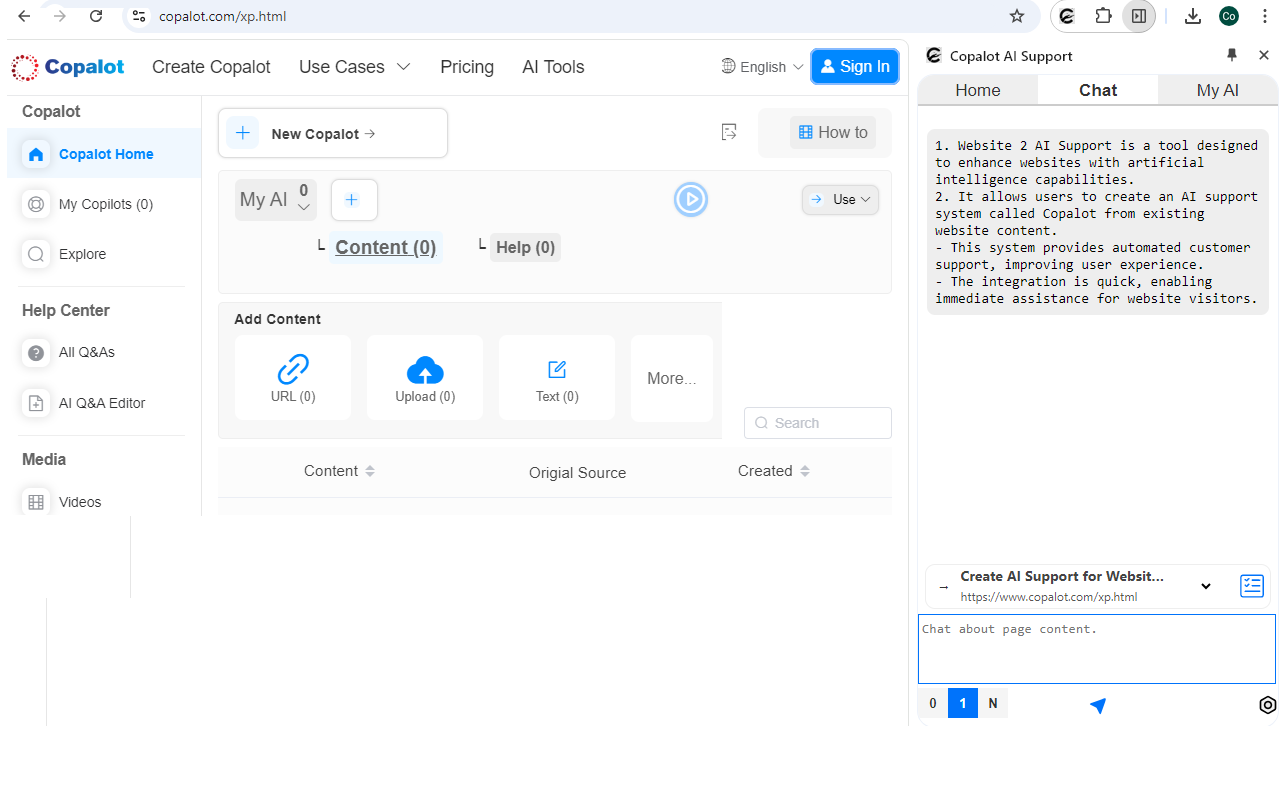Screen dimensions: 1280x800
Task: Toggle message mode 0
Action: pos(932,703)
